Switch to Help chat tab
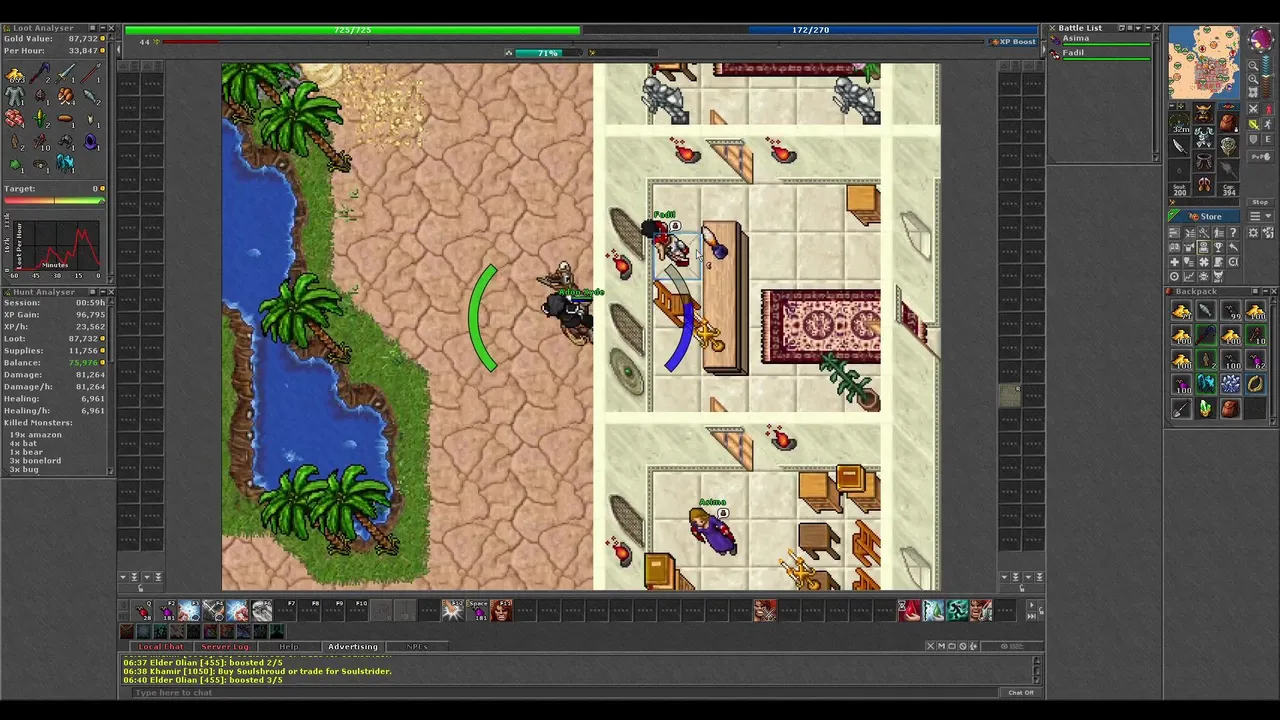 pyautogui.click(x=288, y=647)
